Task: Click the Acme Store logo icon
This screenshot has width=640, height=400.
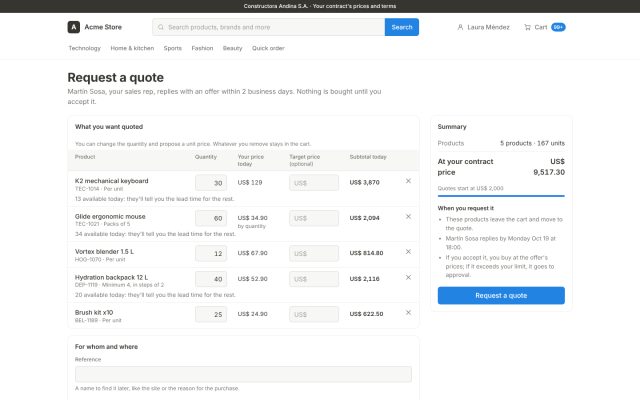Action: point(73,27)
